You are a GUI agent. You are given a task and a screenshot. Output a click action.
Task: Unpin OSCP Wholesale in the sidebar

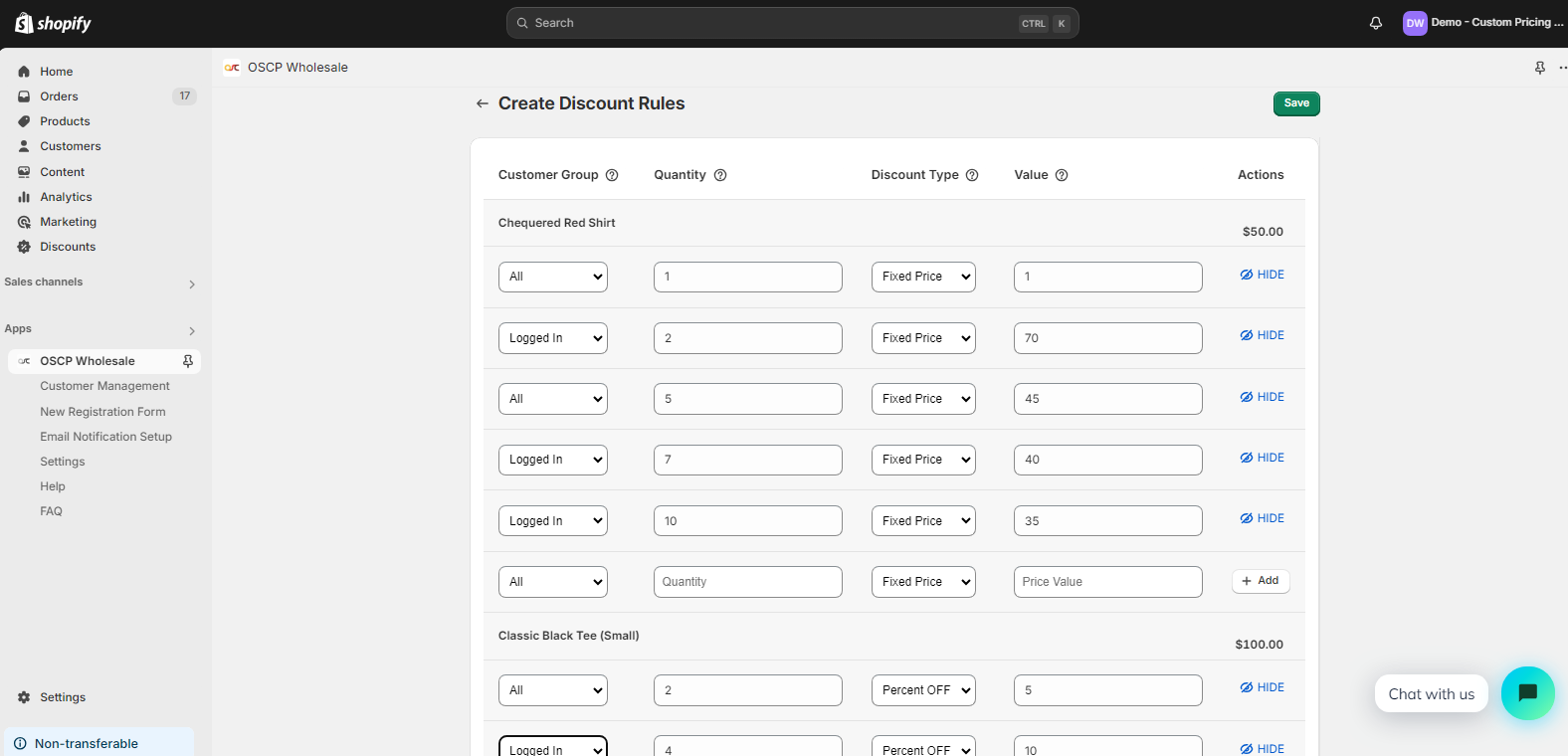[188, 361]
